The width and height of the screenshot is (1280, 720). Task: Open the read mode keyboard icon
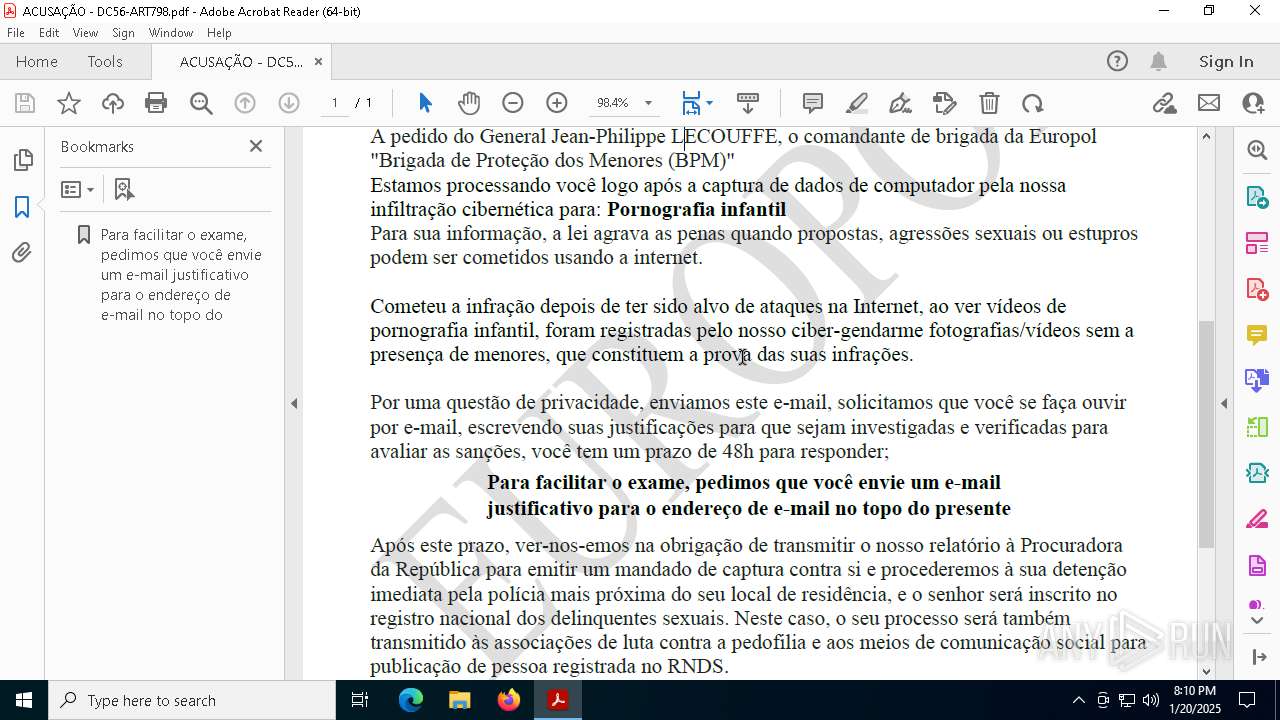pos(748,103)
